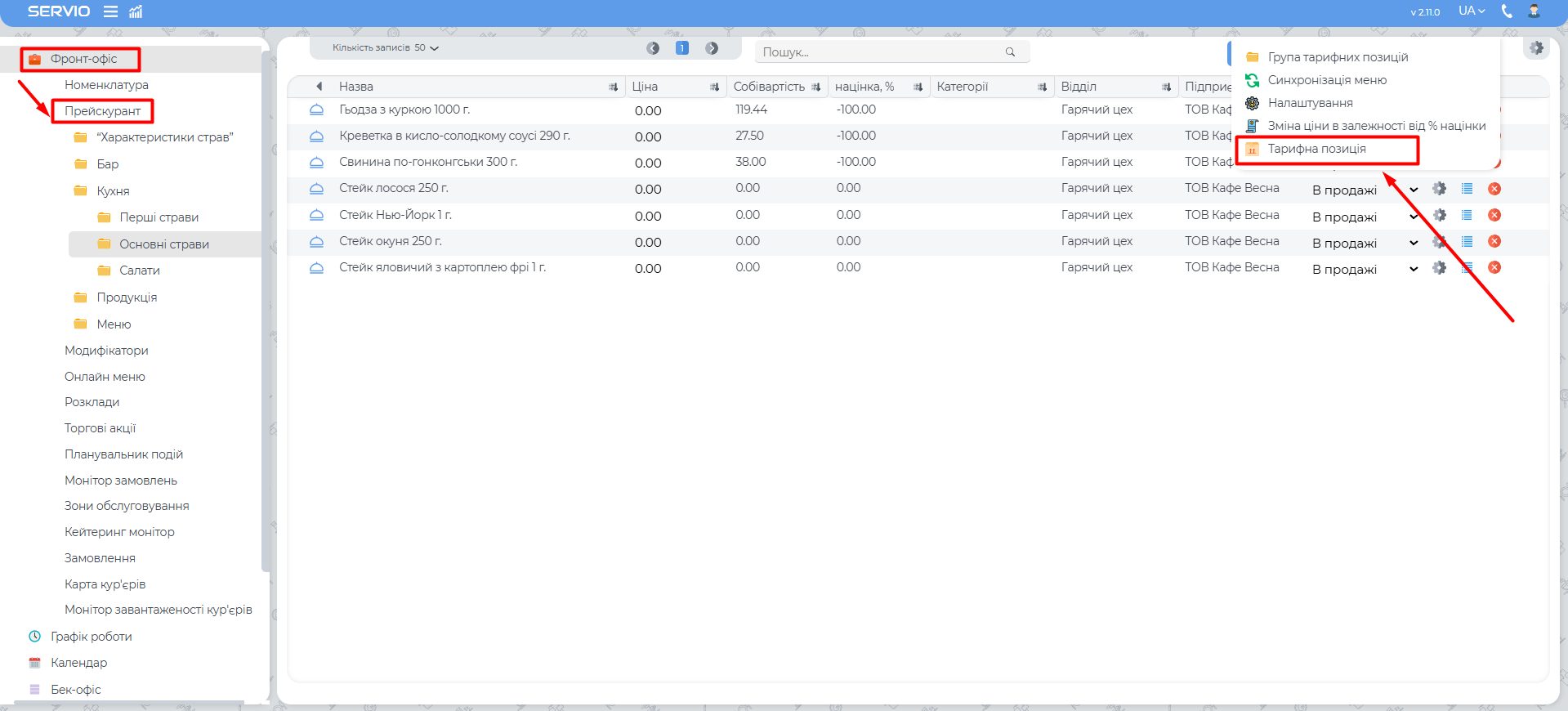The height and width of the screenshot is (711, 1568).
Task: Choose Синхронізація меню menu item
Action: click(1326, 80)
